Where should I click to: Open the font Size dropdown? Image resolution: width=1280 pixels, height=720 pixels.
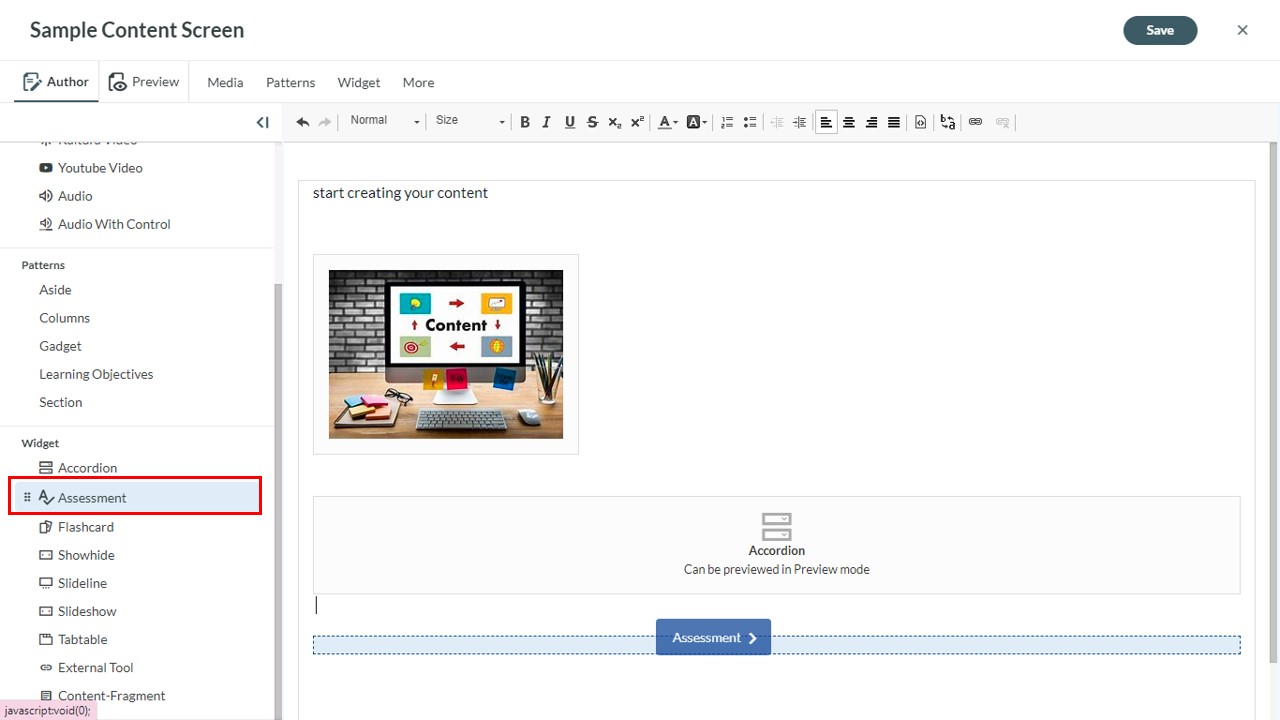click(470, 121)
